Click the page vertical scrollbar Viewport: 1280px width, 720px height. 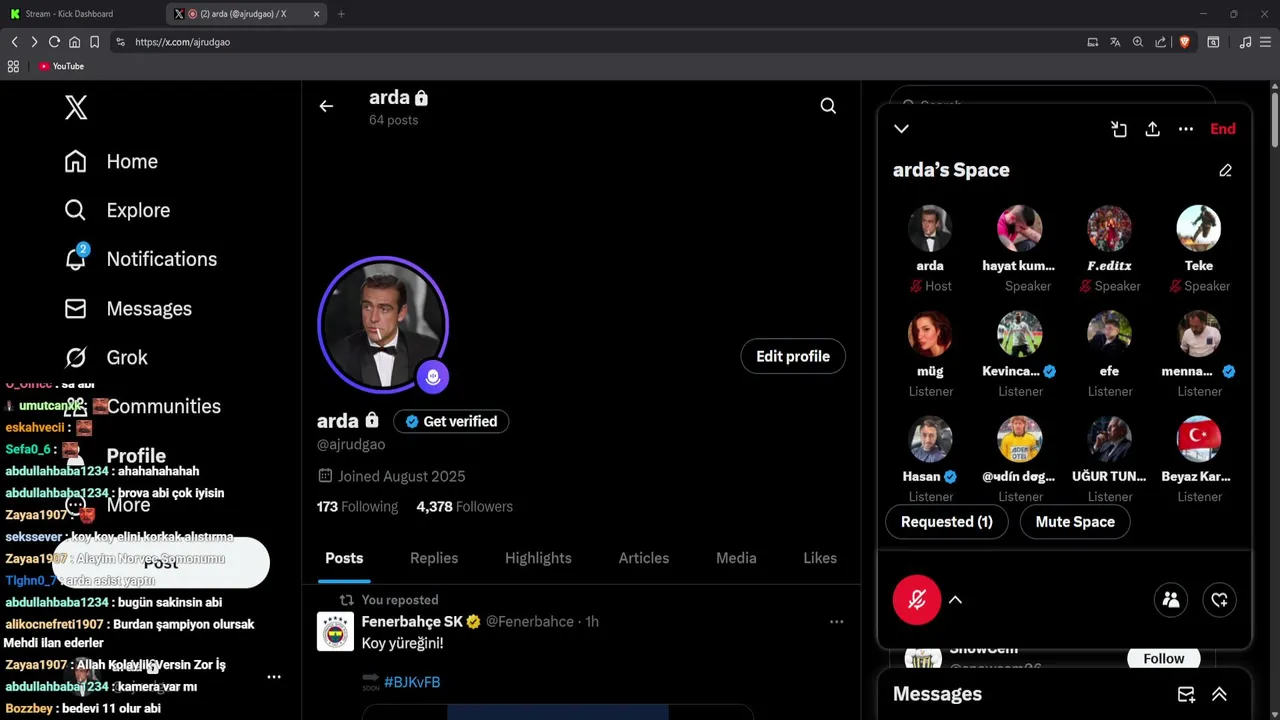pos(1275,120)
